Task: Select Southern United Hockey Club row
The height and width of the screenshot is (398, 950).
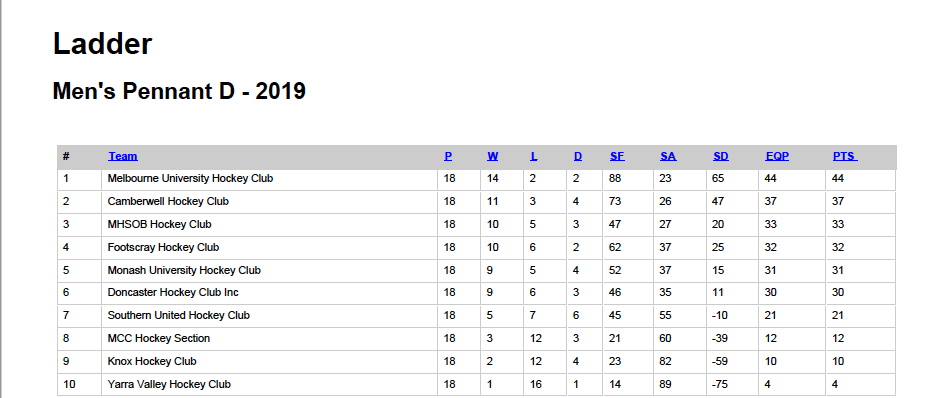Action: pyautogui.click(x=477, y=316)
